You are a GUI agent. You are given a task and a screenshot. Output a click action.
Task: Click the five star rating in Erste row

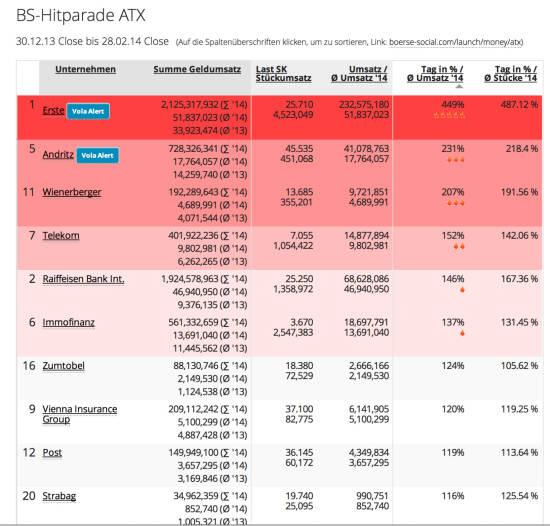[x=449, y=115]
